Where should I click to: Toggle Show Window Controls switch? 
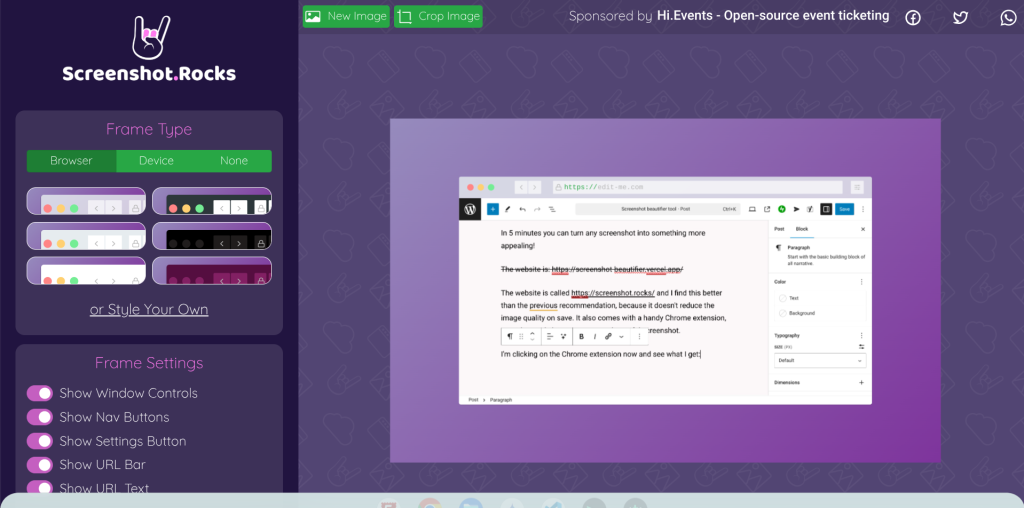(x=39, y=393)
